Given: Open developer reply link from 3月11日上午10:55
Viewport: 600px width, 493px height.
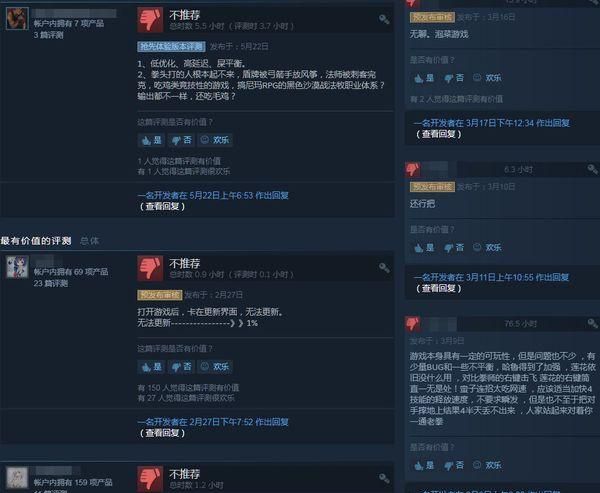Looking at the screenshot, I should coord(491,277).
